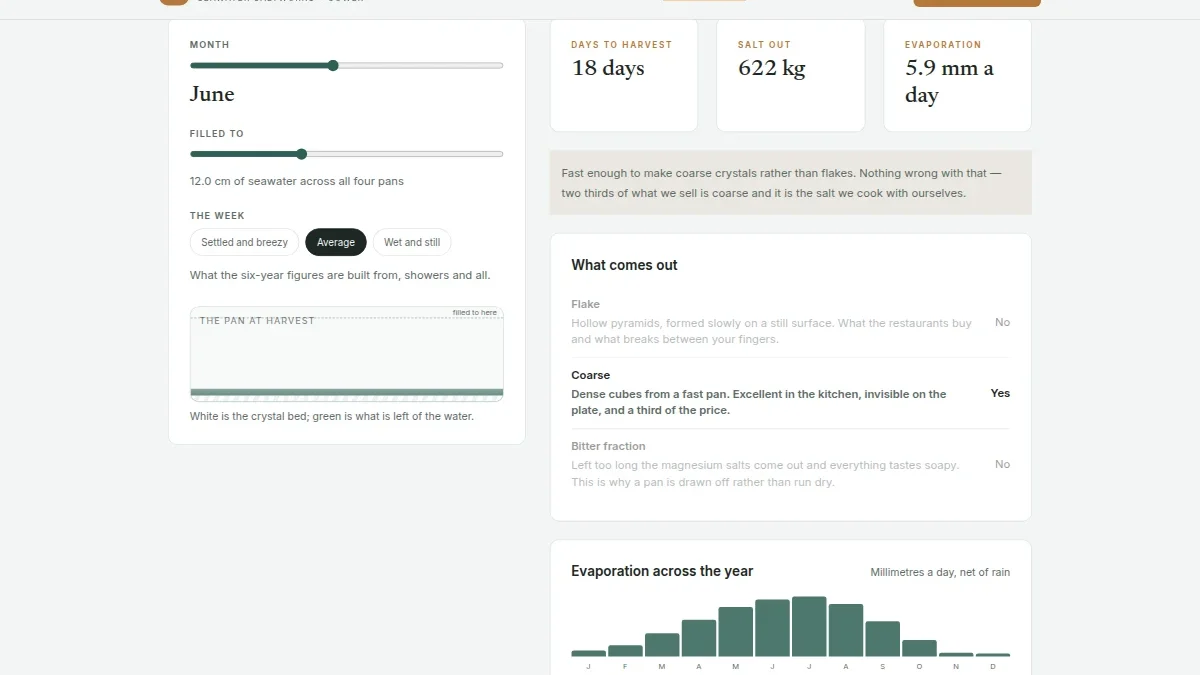Click the 'No' value in the Flake row
This screenshot has height=675, width=1200.
1002,322
